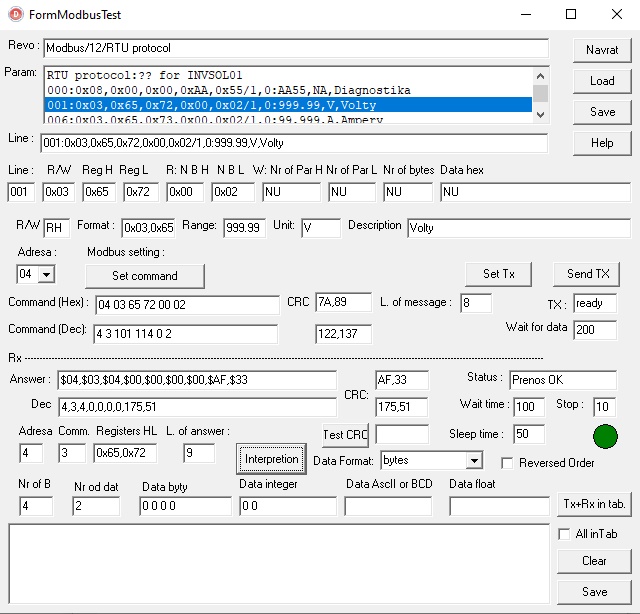The height and width of the screenshot is (614, 640).
Task: Toggle the All inTab checkbox
Action: [564, 534]
